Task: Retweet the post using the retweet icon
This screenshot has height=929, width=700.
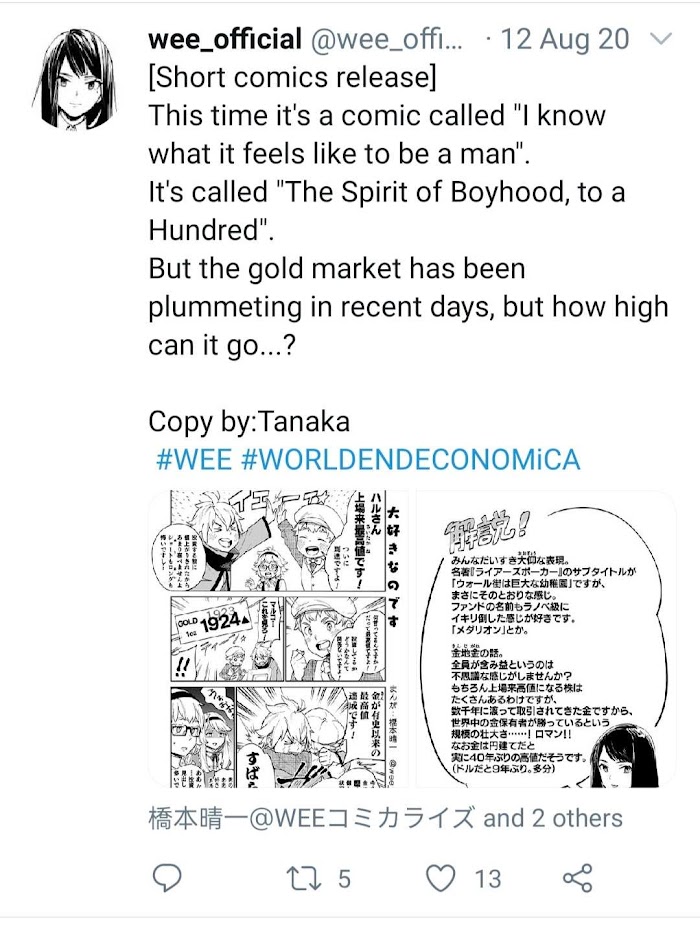Action: click(305, 878)
